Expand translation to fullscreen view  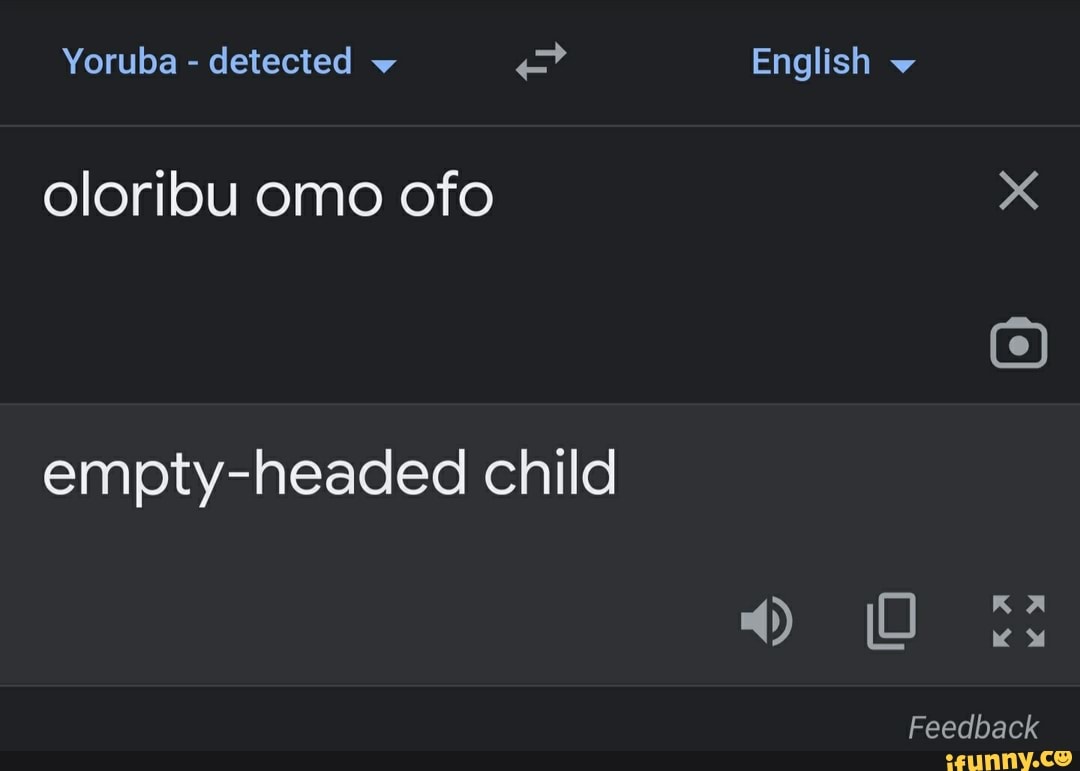pos(1017,623)
